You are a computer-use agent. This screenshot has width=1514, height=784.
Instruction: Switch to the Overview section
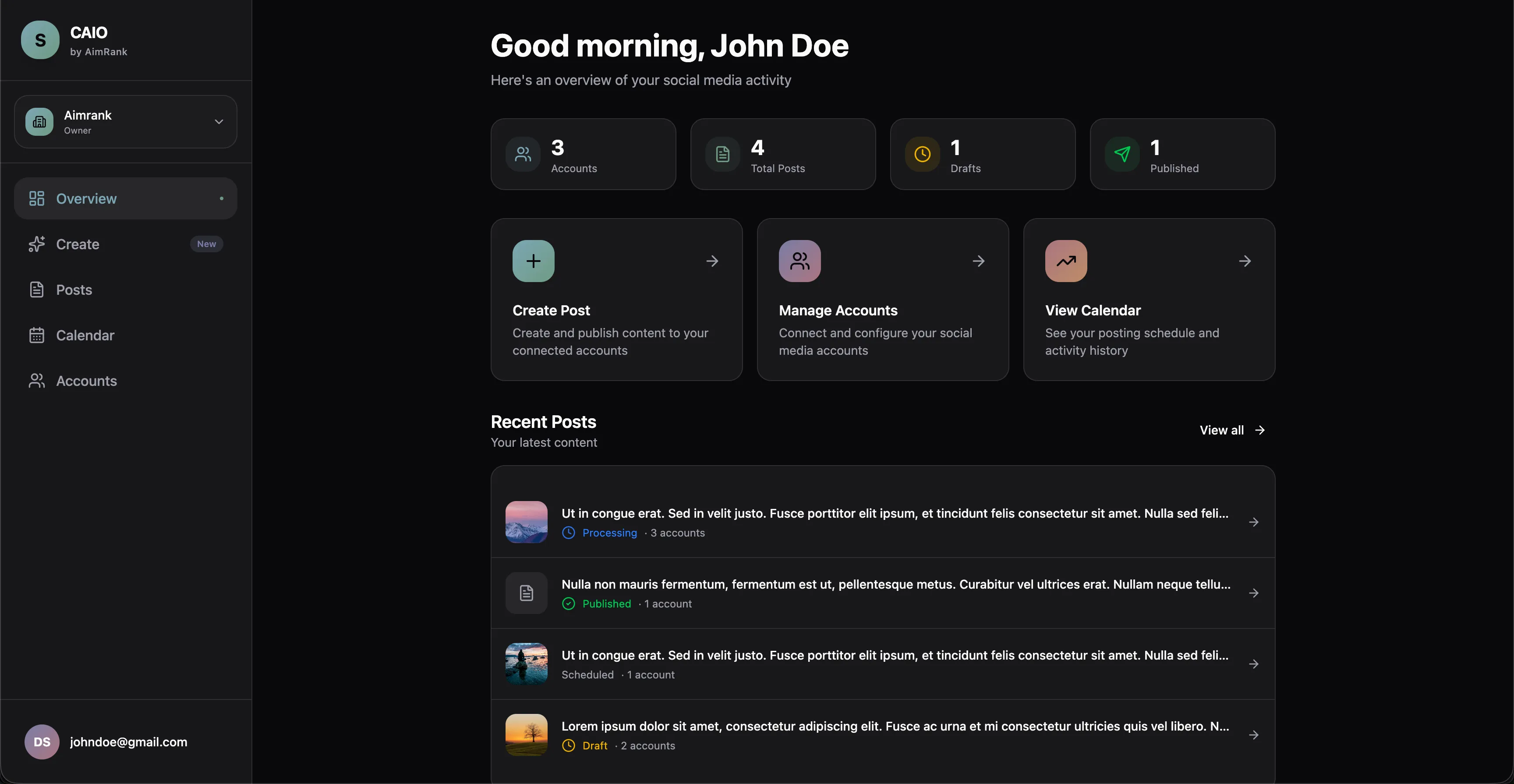point(86,198)
